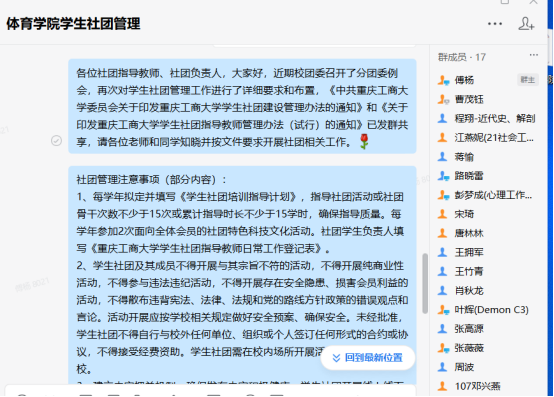Click the add member icon
The image size is (554, 397).
click(526, 24)
